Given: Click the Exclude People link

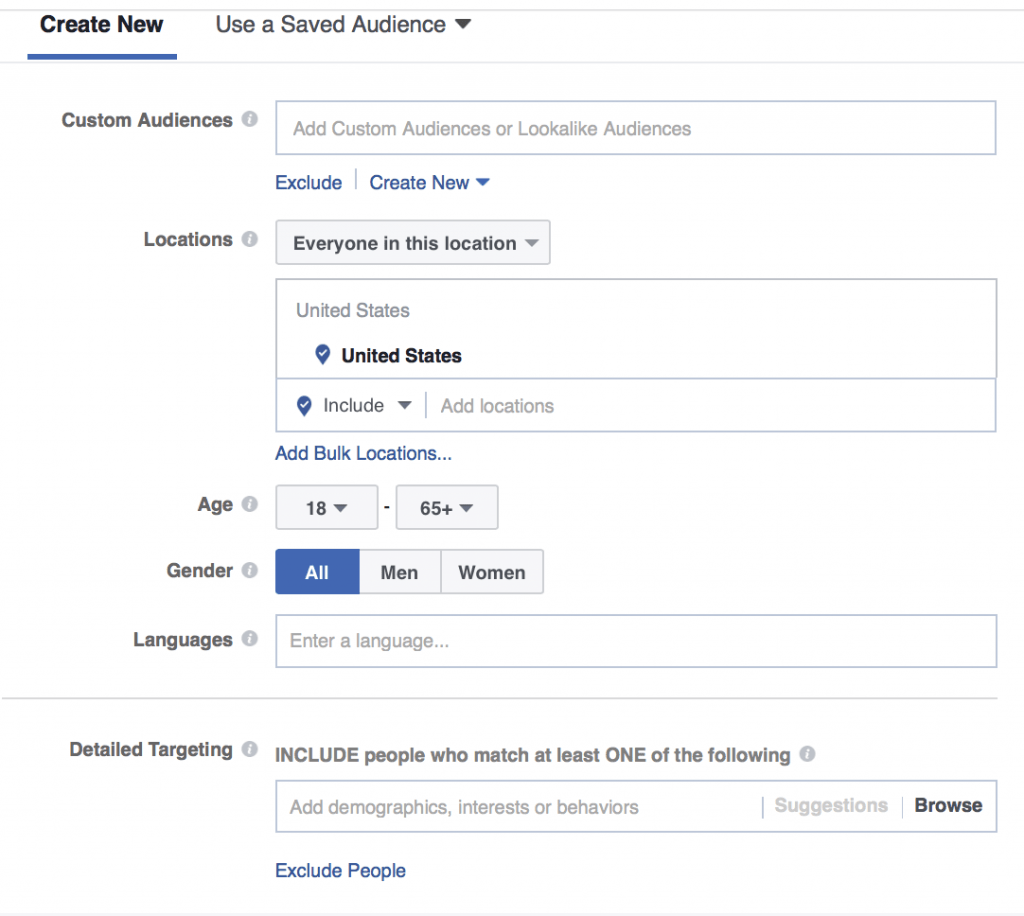Looking at the screenshot, I should click(340, 870).
